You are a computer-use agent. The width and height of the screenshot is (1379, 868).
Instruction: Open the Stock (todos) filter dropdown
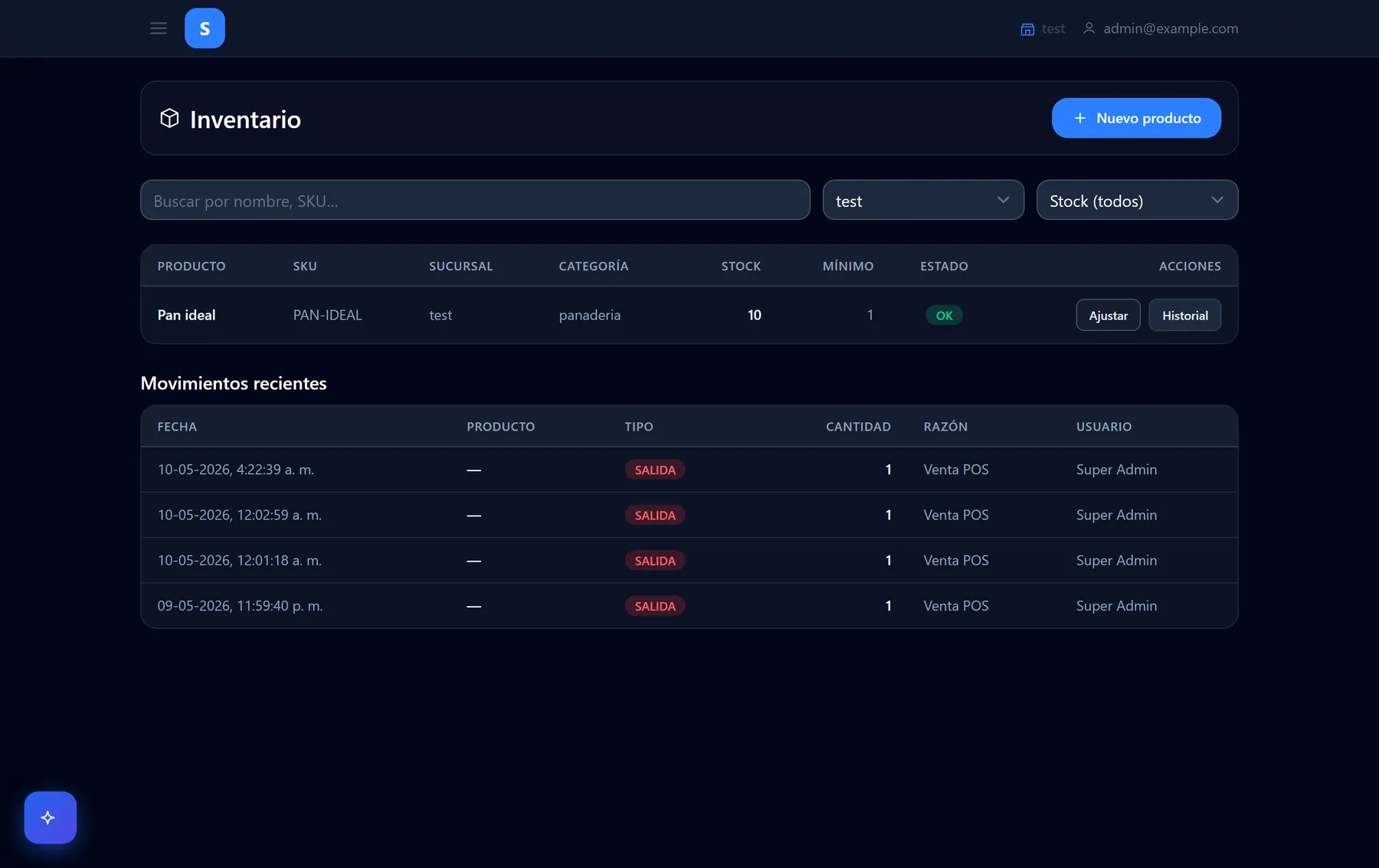click(1137, 200)
